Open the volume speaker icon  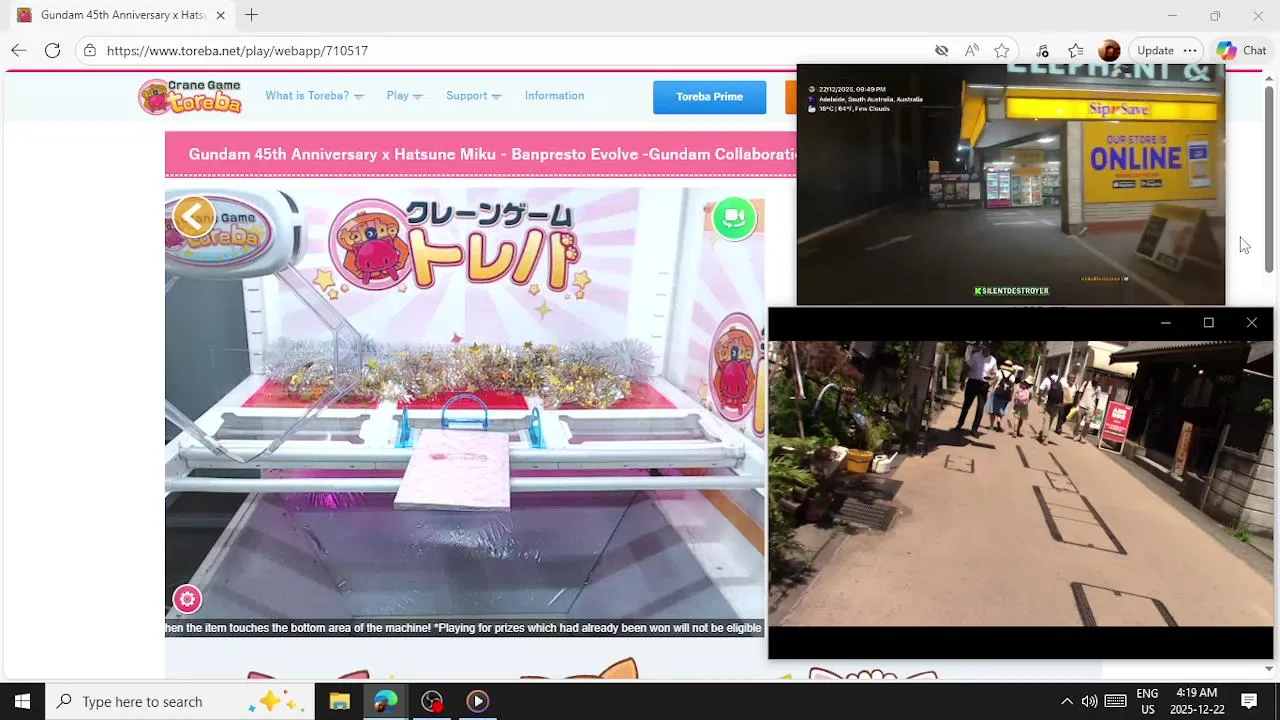1089,701
